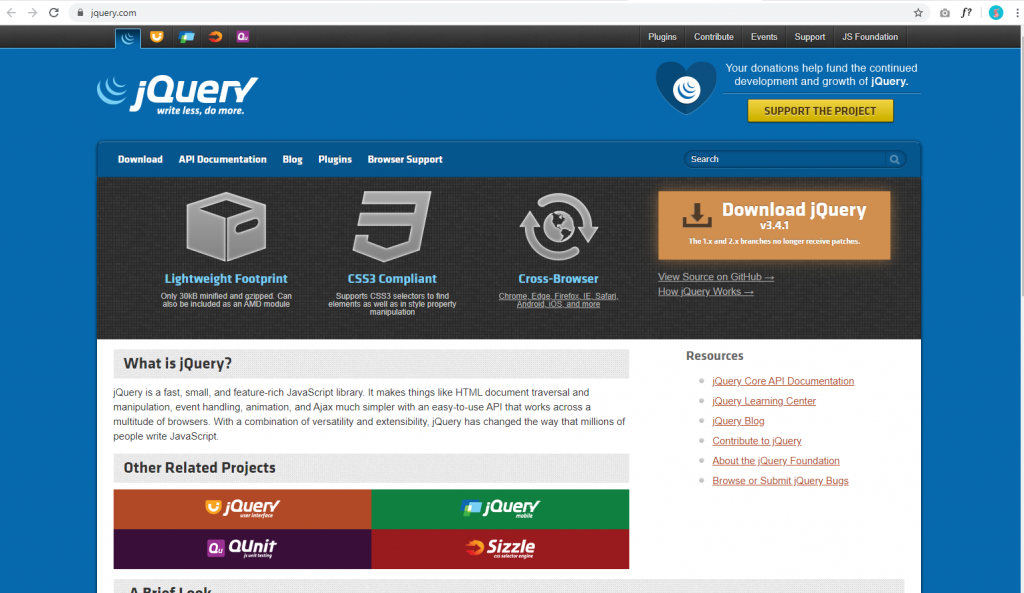Click the Resources heading
The height and width of the screenshot is (593, 1024).
(x=714, y=356)
